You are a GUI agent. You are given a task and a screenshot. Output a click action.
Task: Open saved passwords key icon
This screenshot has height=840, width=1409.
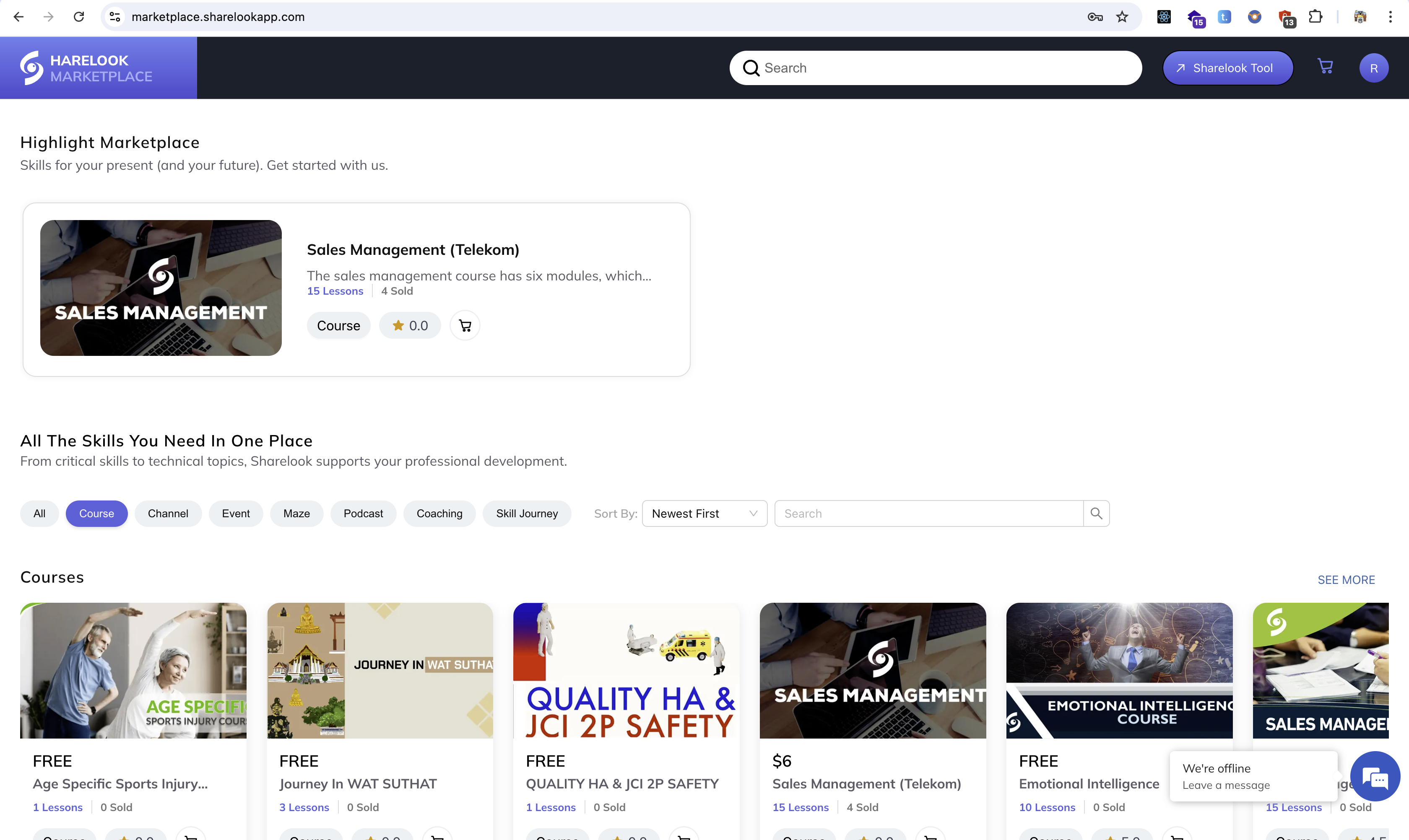tap(1094, 17)
